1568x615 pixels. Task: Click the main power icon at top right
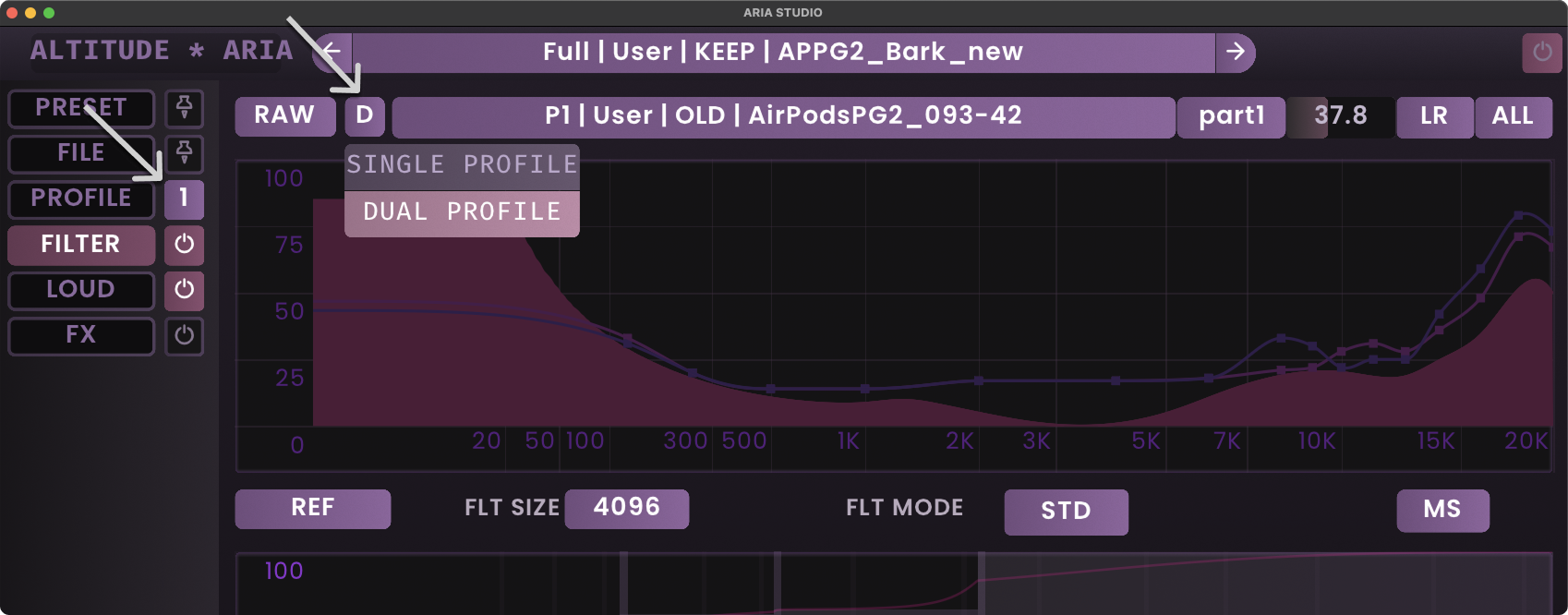[x=1541, y=53]
